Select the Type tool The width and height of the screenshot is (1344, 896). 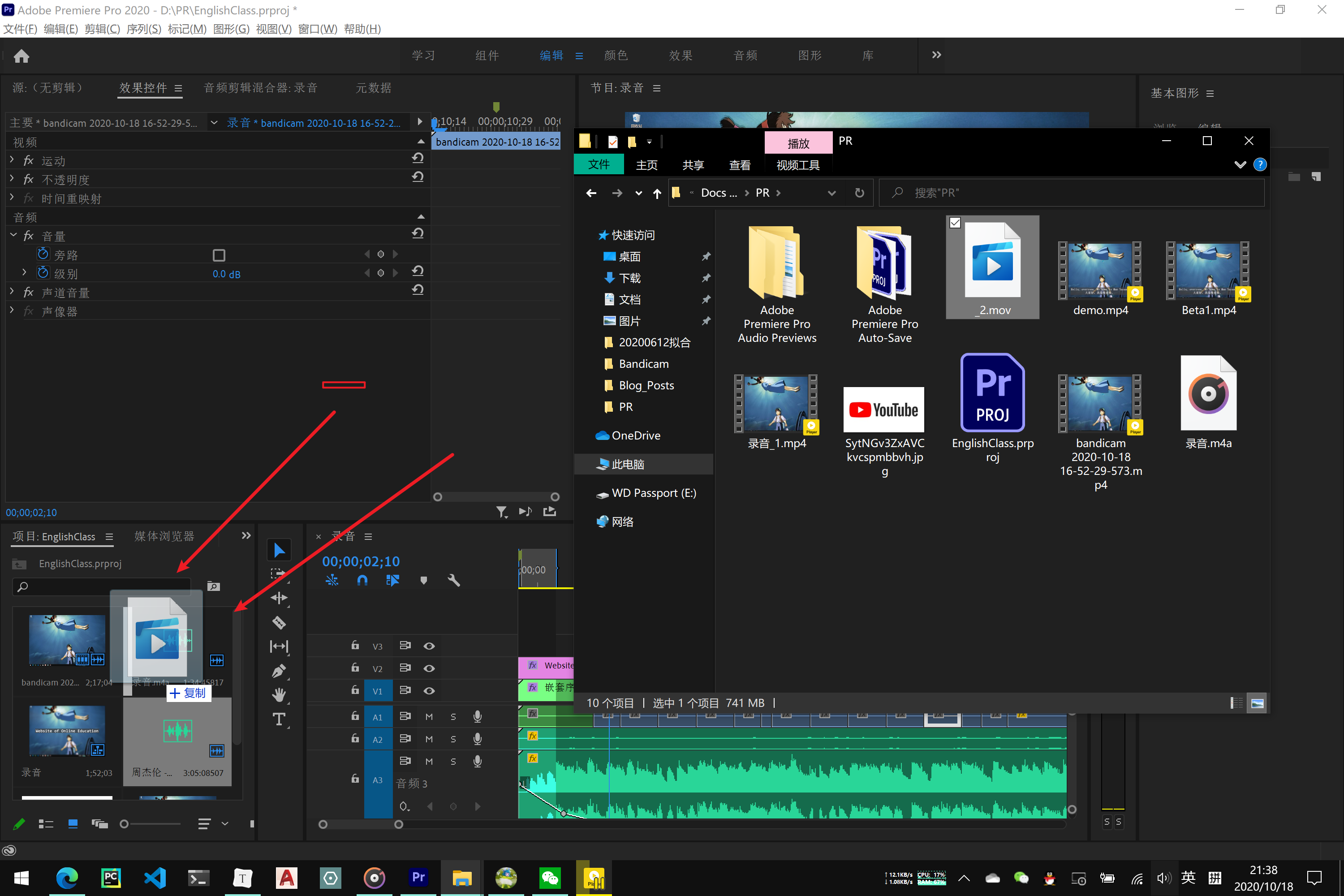pyautogui.click(x=279, y=719)
